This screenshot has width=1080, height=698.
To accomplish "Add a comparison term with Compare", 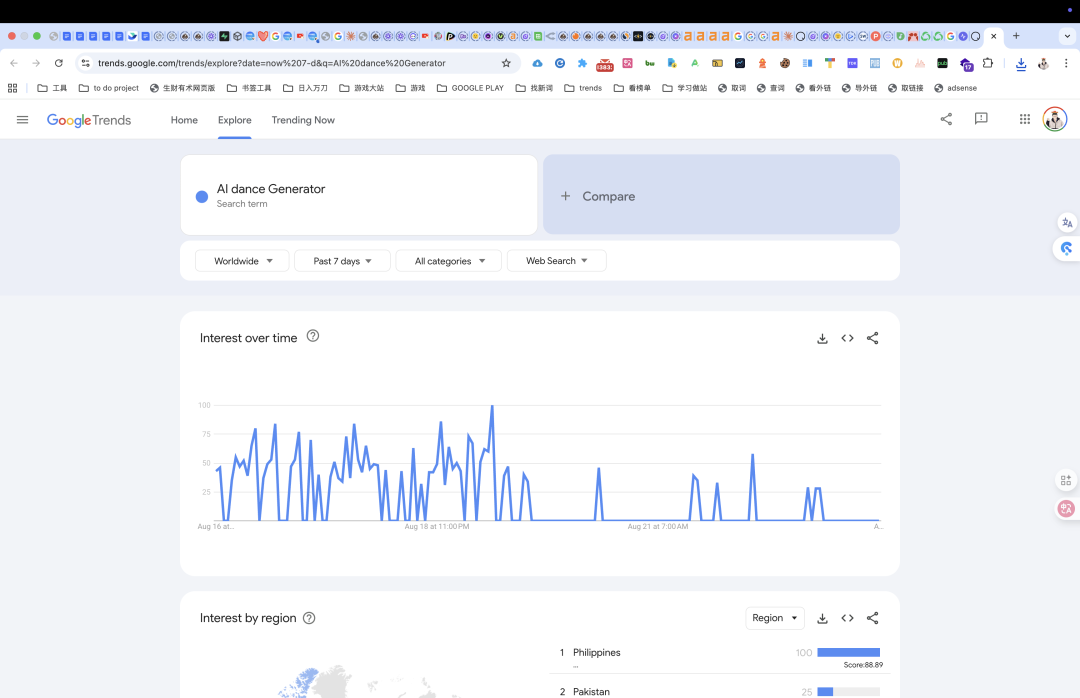I will (x=721, y=195).
